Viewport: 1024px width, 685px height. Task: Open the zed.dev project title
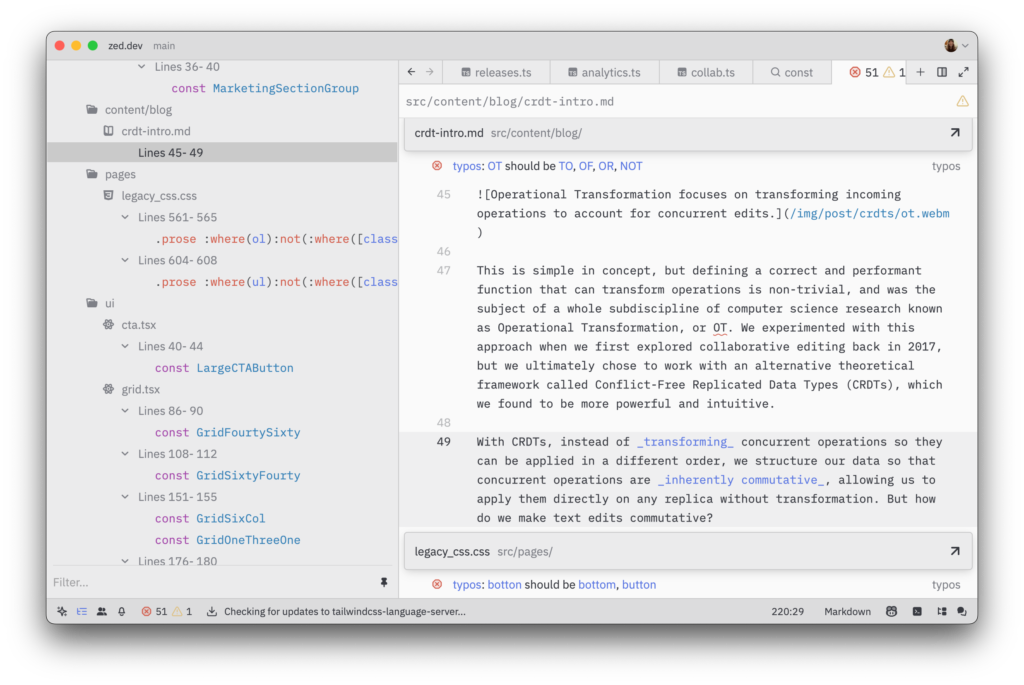pyautogui.click(x=125, y=46)
